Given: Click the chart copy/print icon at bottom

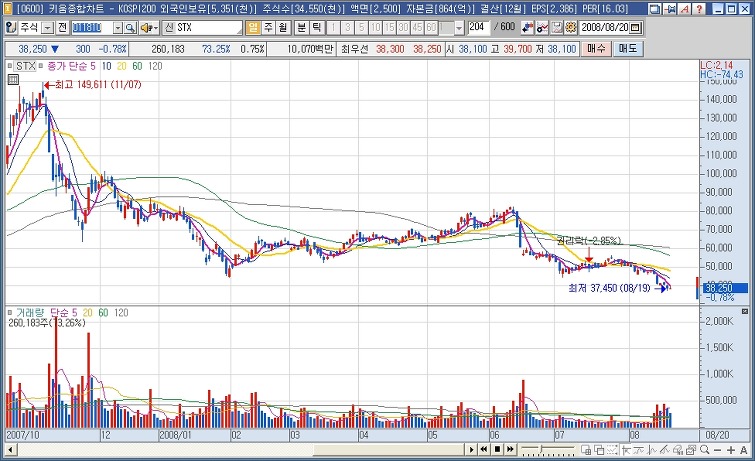Looking at the screenshot, I should [x=691, y=450].
